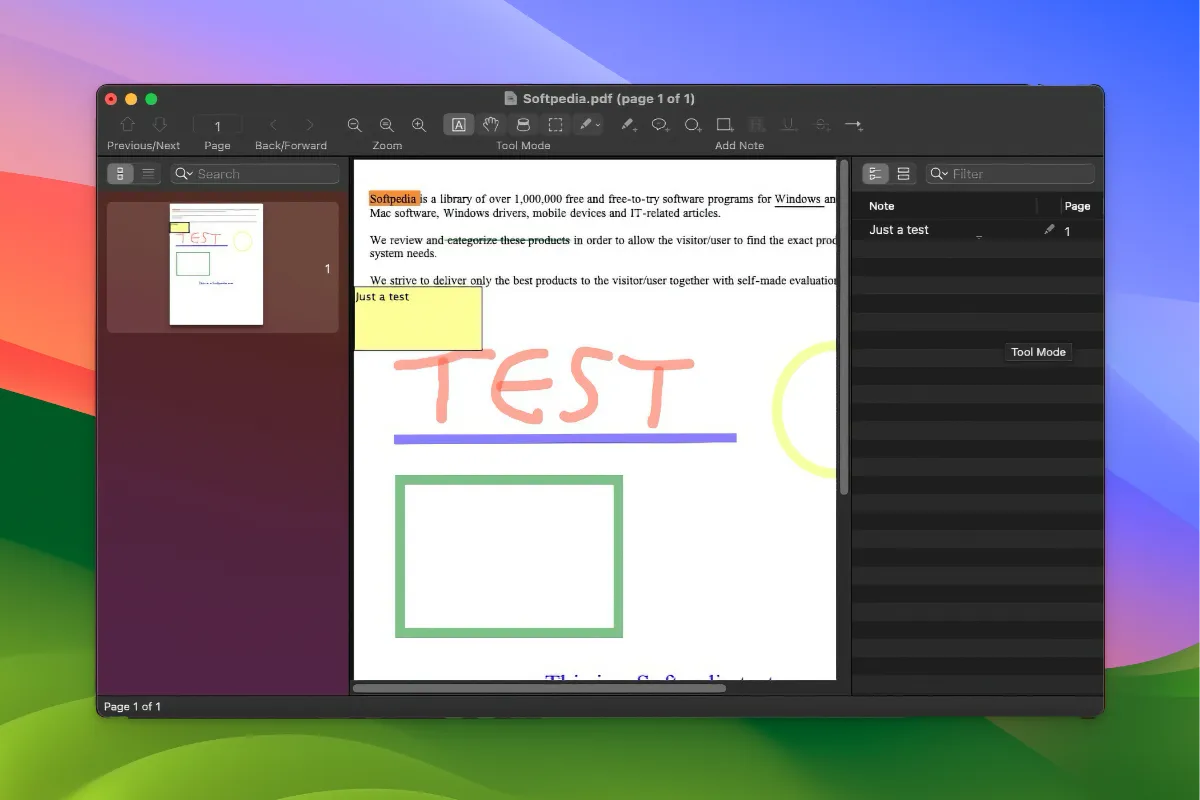Screen dimensions: 1200x800
Task: Show table of contents in left pane
Action: click(148, 174)
